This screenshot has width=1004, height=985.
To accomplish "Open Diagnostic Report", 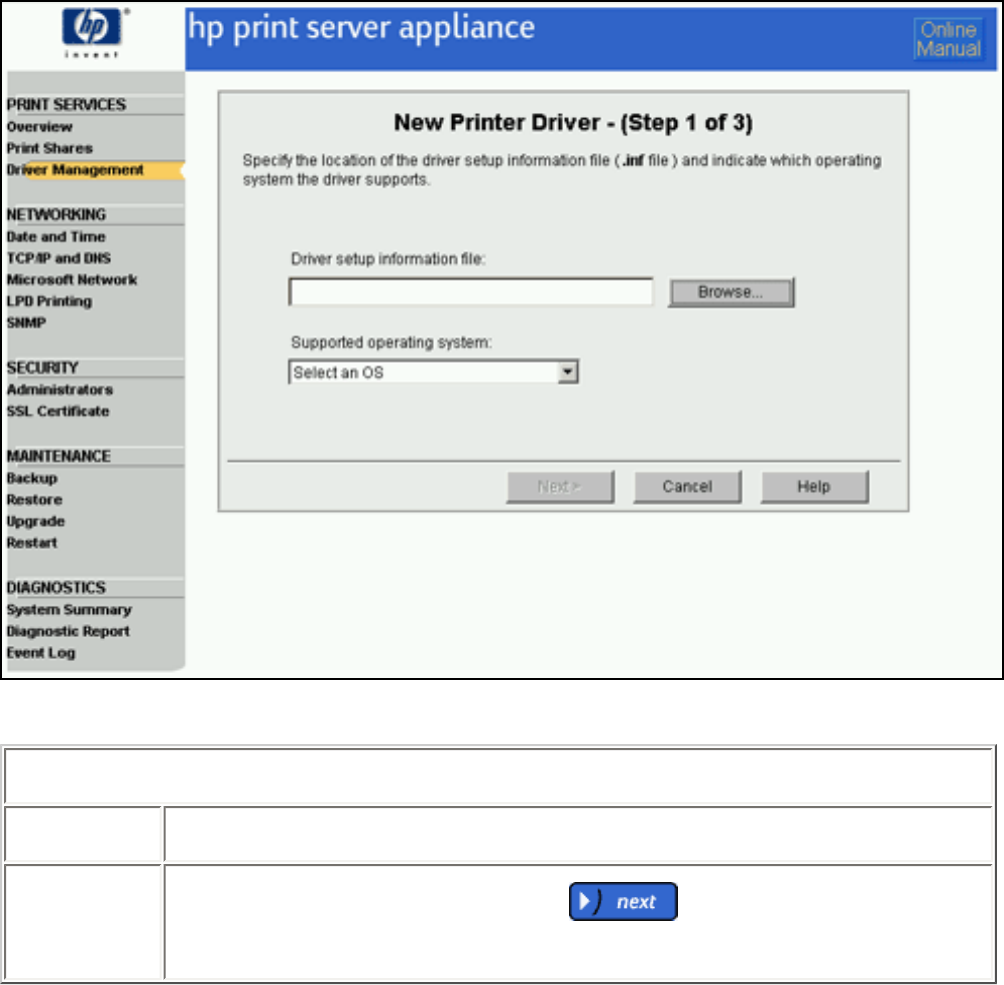I will click(x=69, y=631).
